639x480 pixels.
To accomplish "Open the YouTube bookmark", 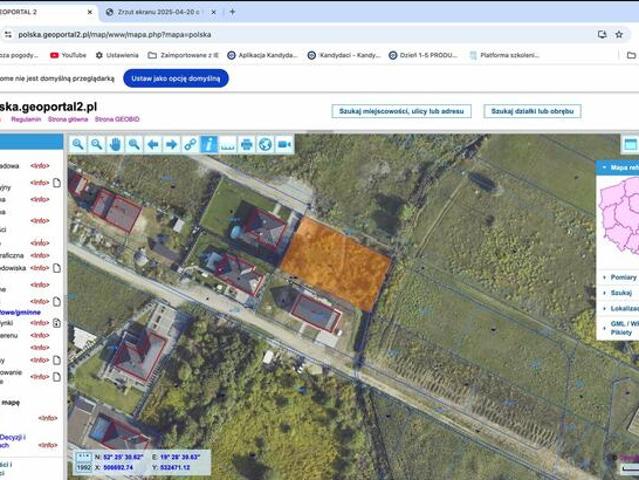I will click(x=68, y=55).
